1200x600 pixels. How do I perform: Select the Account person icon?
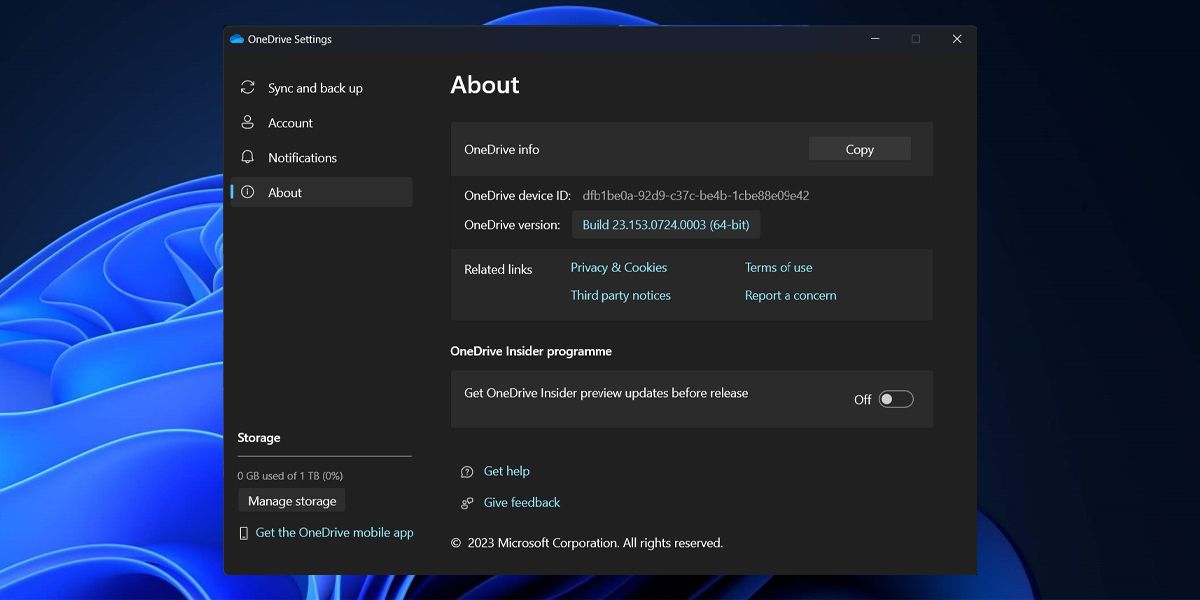248,122
